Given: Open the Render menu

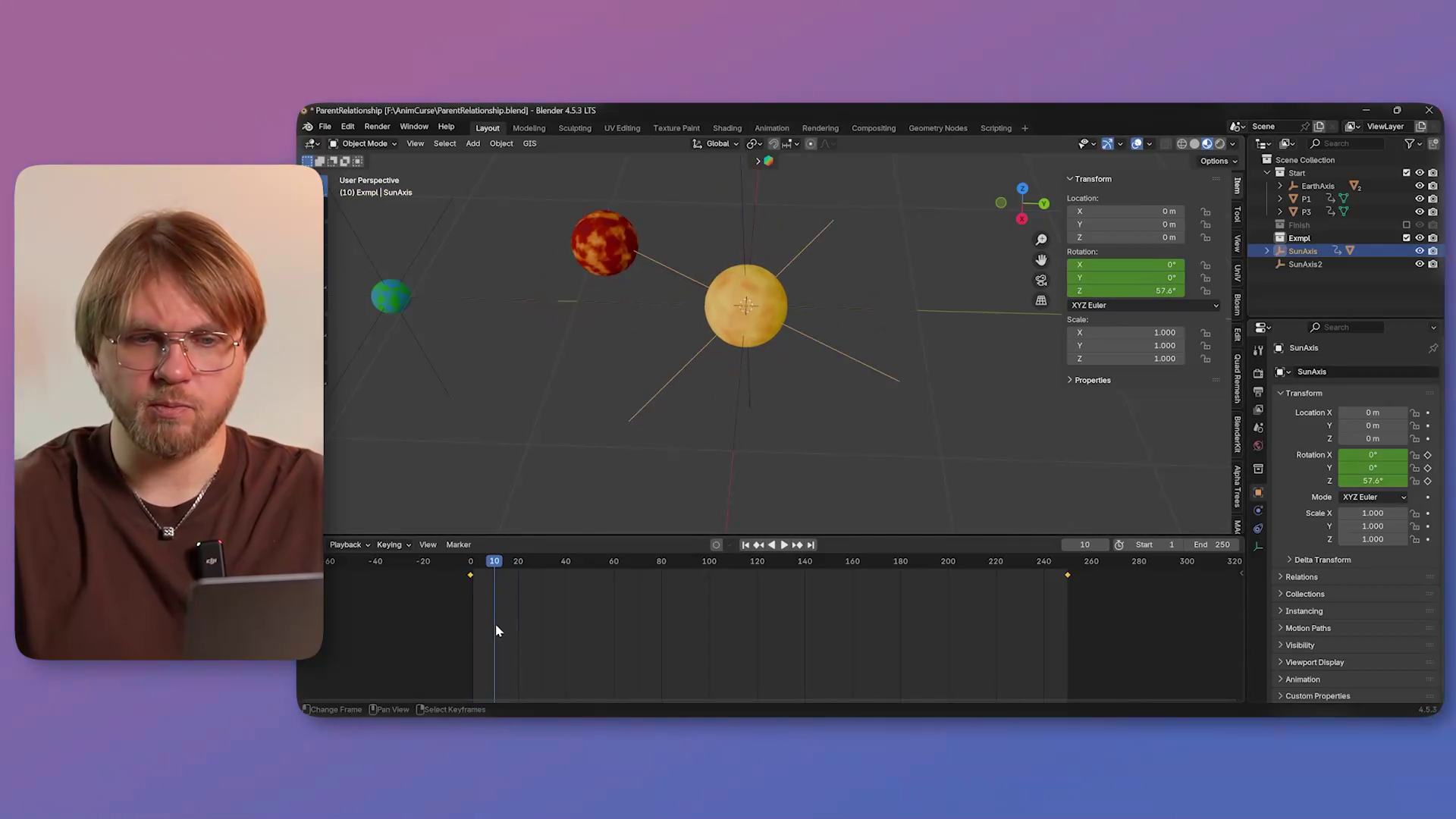Looking at the screenshot, I should (377, 127).
